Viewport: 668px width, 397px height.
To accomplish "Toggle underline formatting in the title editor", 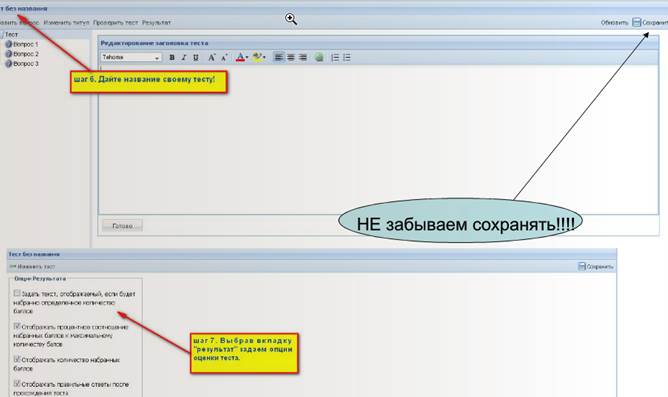I will [x=196, y=57].
